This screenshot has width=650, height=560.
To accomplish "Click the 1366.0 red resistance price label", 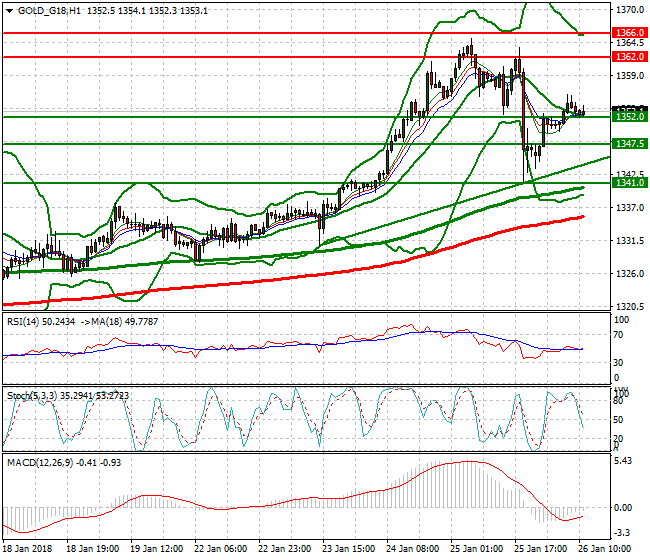I will click(x=629, y=33).
